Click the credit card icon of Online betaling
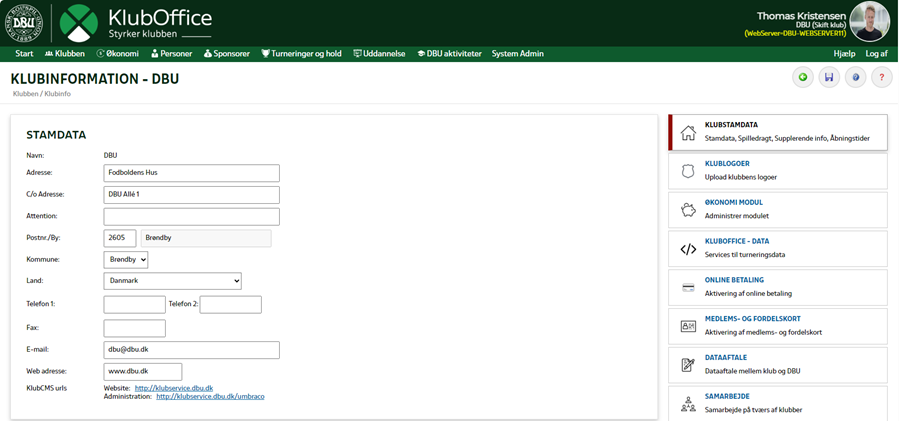The height and width of the screenshot is (421, 900). click(688, 288)
